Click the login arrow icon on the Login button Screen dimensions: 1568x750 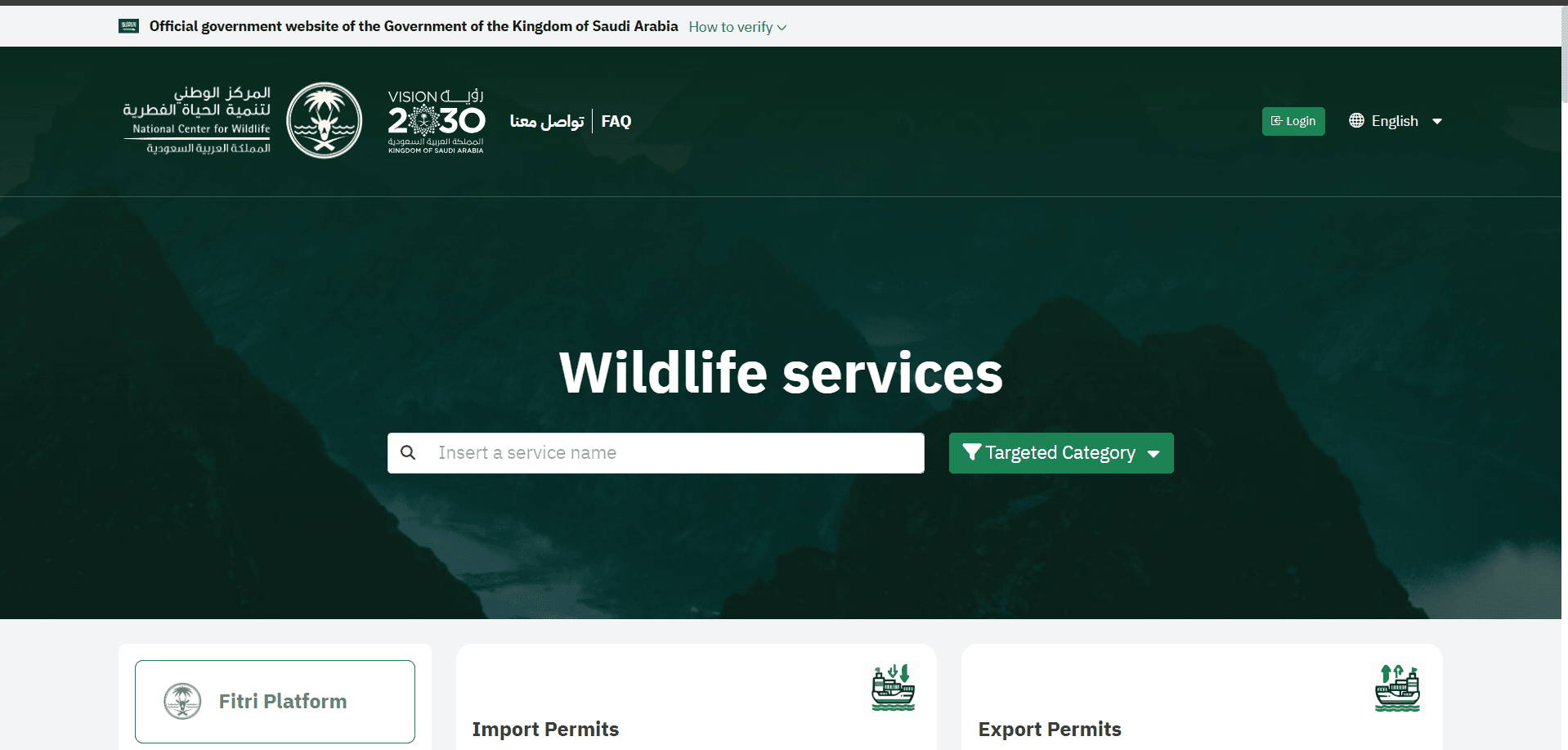[x=1276, y=120]
